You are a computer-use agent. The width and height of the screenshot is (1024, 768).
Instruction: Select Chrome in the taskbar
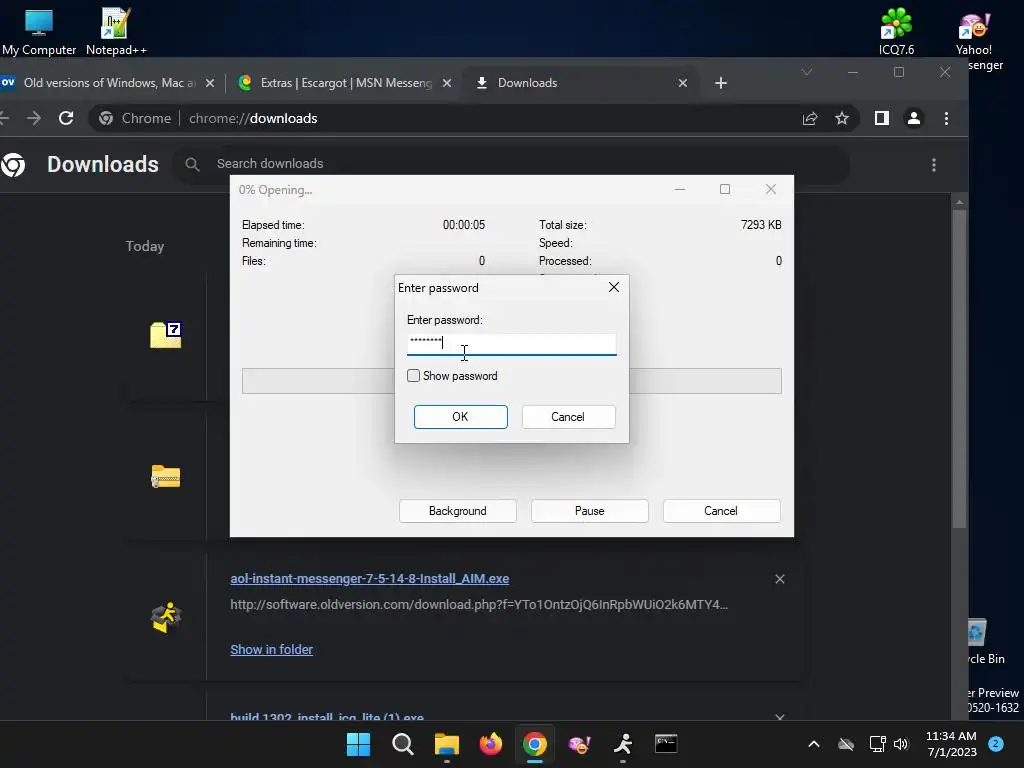pos(535,744)
